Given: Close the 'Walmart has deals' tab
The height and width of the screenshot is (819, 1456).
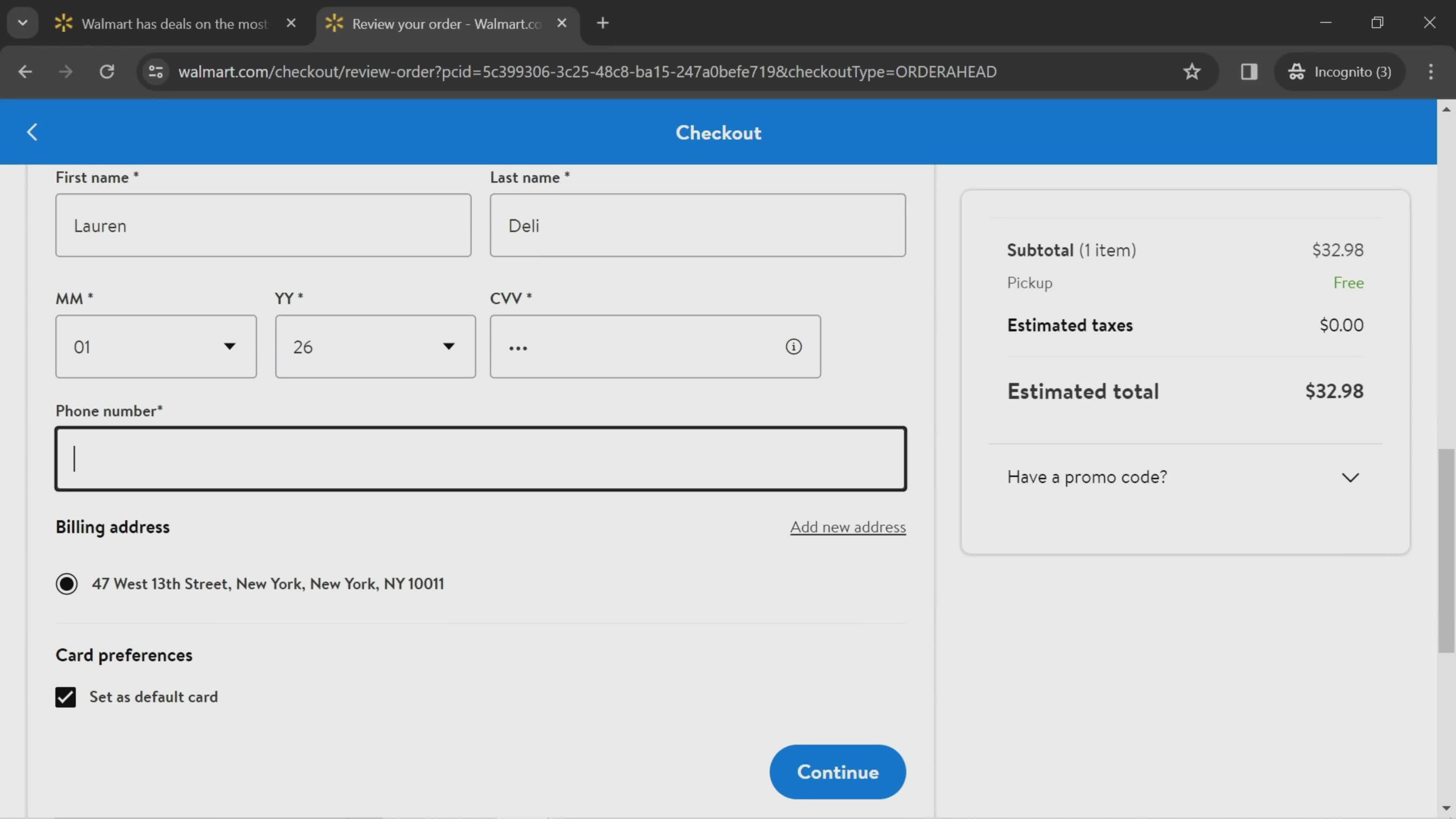Looking at the screenshot, I should (x=291, y=23).
